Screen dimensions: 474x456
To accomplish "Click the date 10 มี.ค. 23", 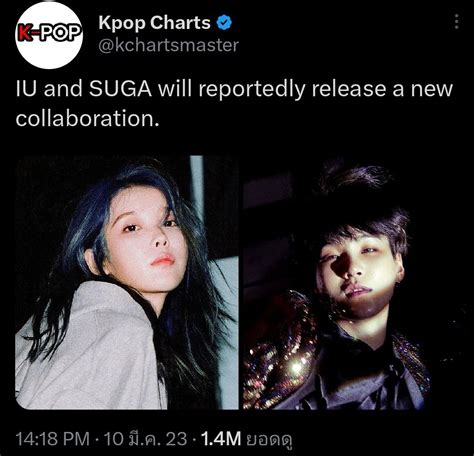I will [145, 439].
